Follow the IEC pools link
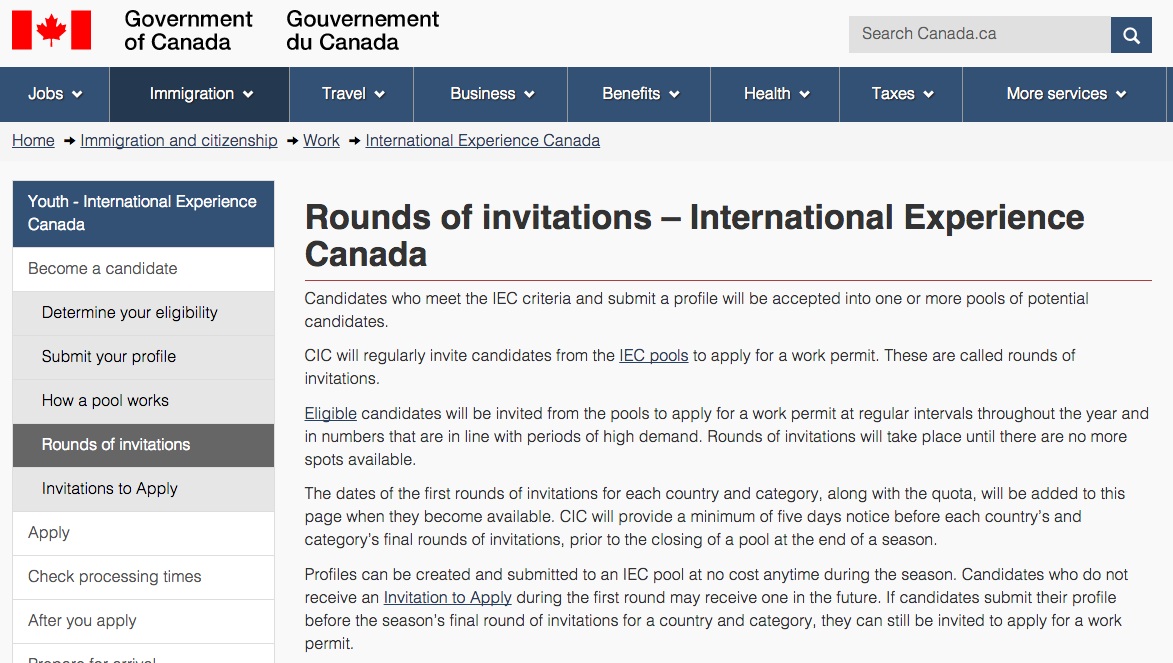 pos(653,355)
